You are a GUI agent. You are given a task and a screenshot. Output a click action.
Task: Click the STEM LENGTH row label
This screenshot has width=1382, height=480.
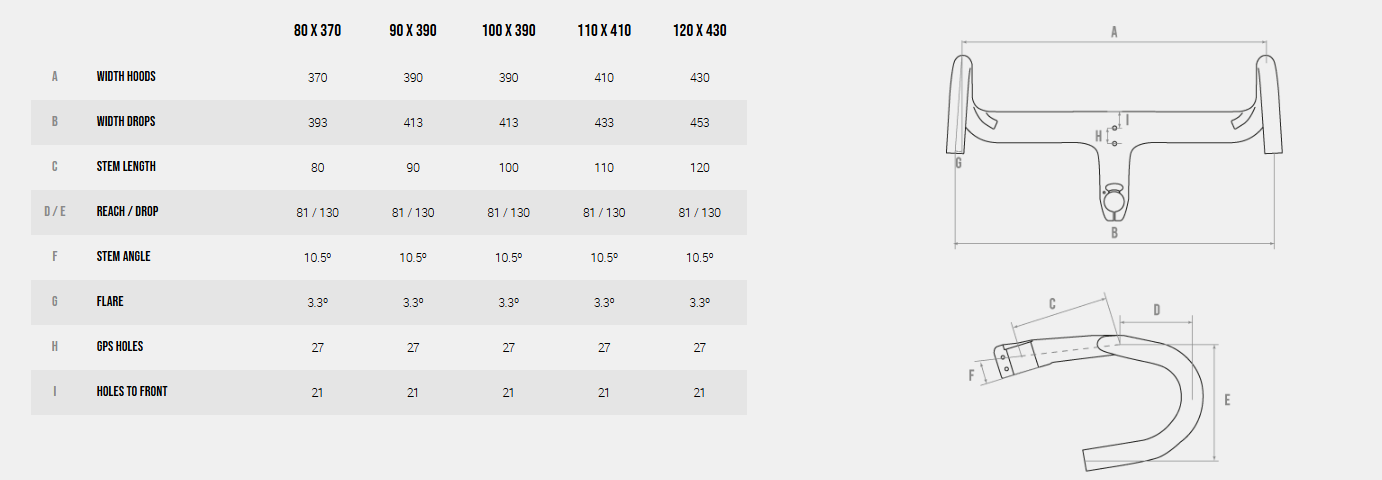[126, 166]
